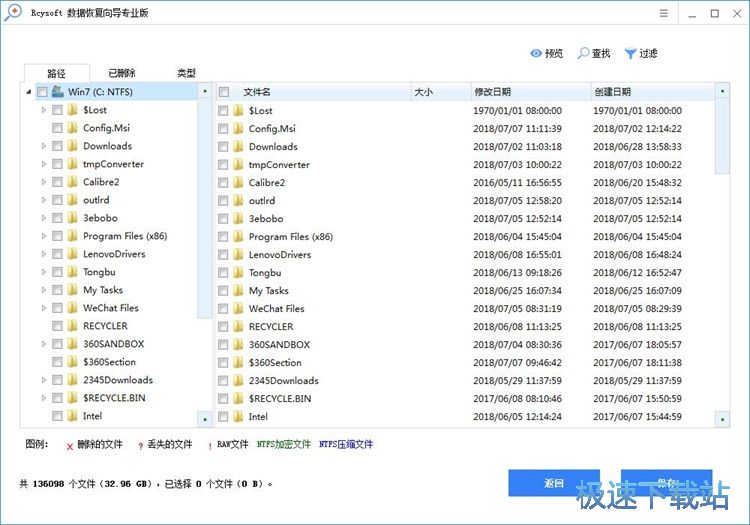Viewport: 750px width, 525px height.
Task: Click the Rcysoft magnifier app logo
Action: click(x=13, y=12)
